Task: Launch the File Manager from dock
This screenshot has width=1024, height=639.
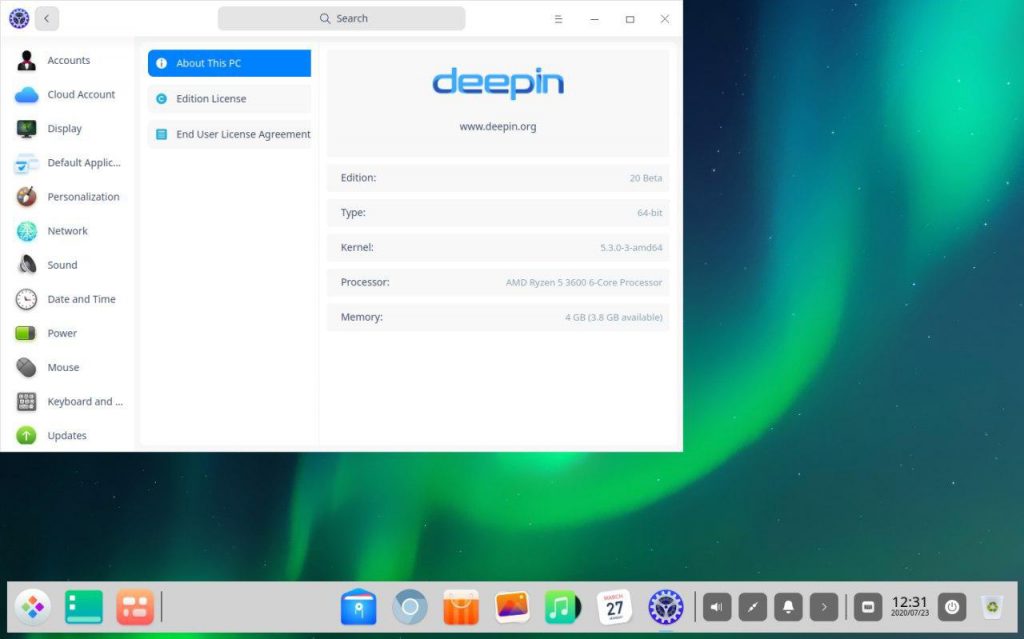Action: pyautogui.click(x=359, y=607)
